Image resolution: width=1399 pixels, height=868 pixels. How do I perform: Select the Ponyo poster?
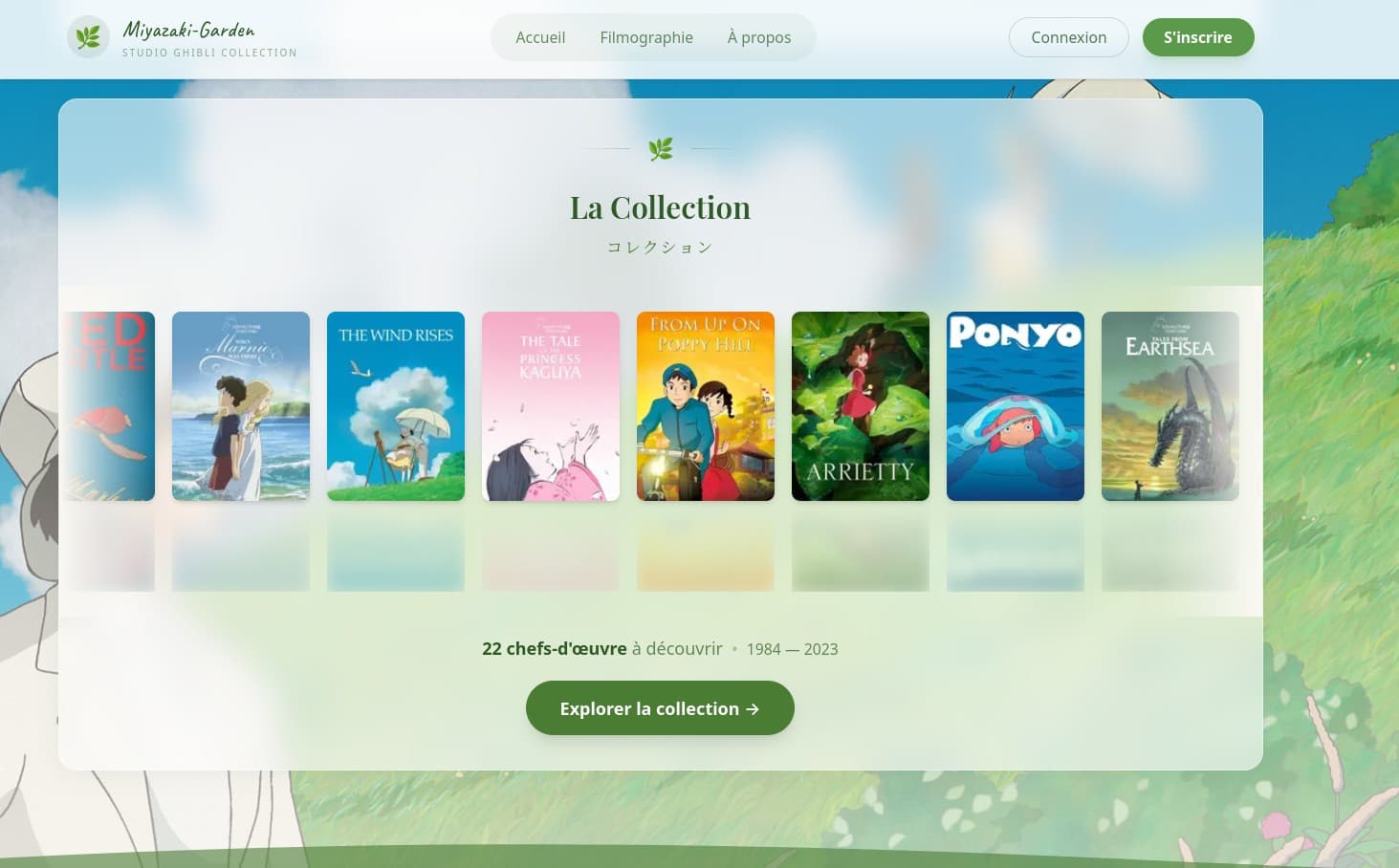pos(1016,406)
